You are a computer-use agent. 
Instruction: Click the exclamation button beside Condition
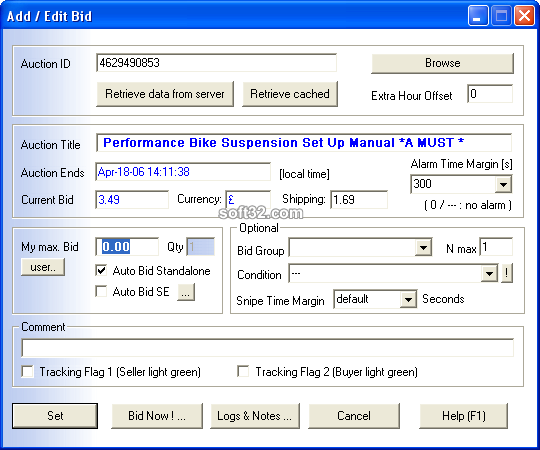(x=506, y=273)
